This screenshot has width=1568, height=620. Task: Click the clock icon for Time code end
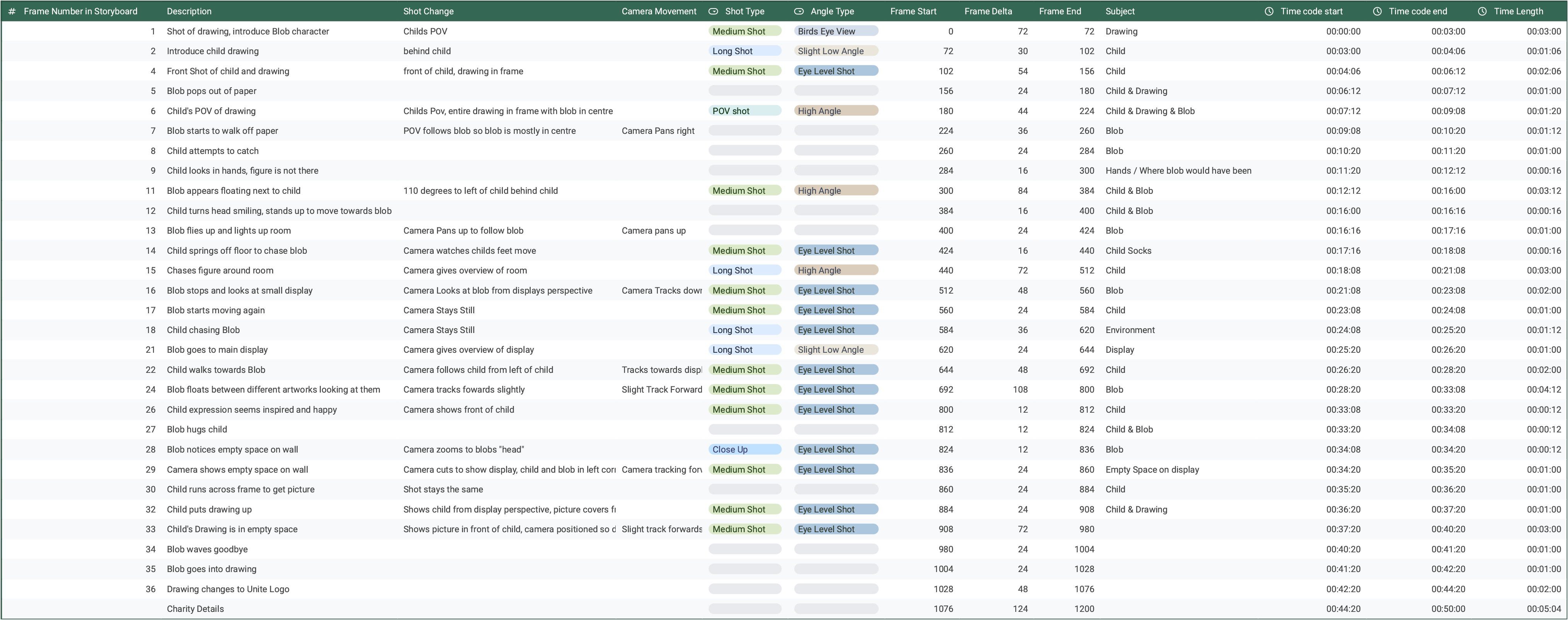pos(1377,11)
